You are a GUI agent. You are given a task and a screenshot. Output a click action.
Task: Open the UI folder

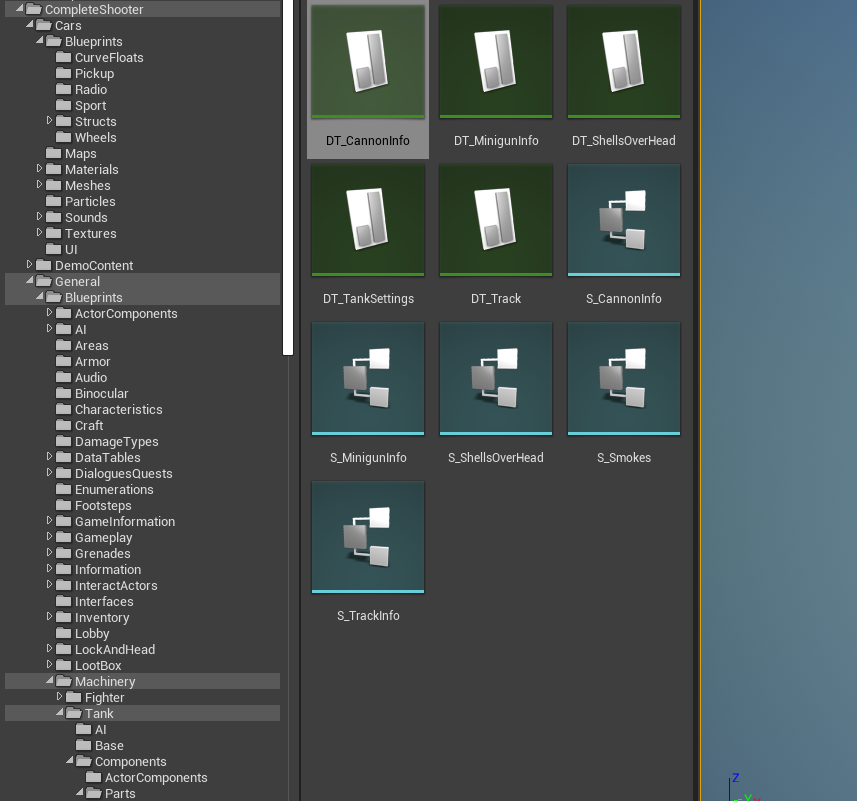(61, 250)
